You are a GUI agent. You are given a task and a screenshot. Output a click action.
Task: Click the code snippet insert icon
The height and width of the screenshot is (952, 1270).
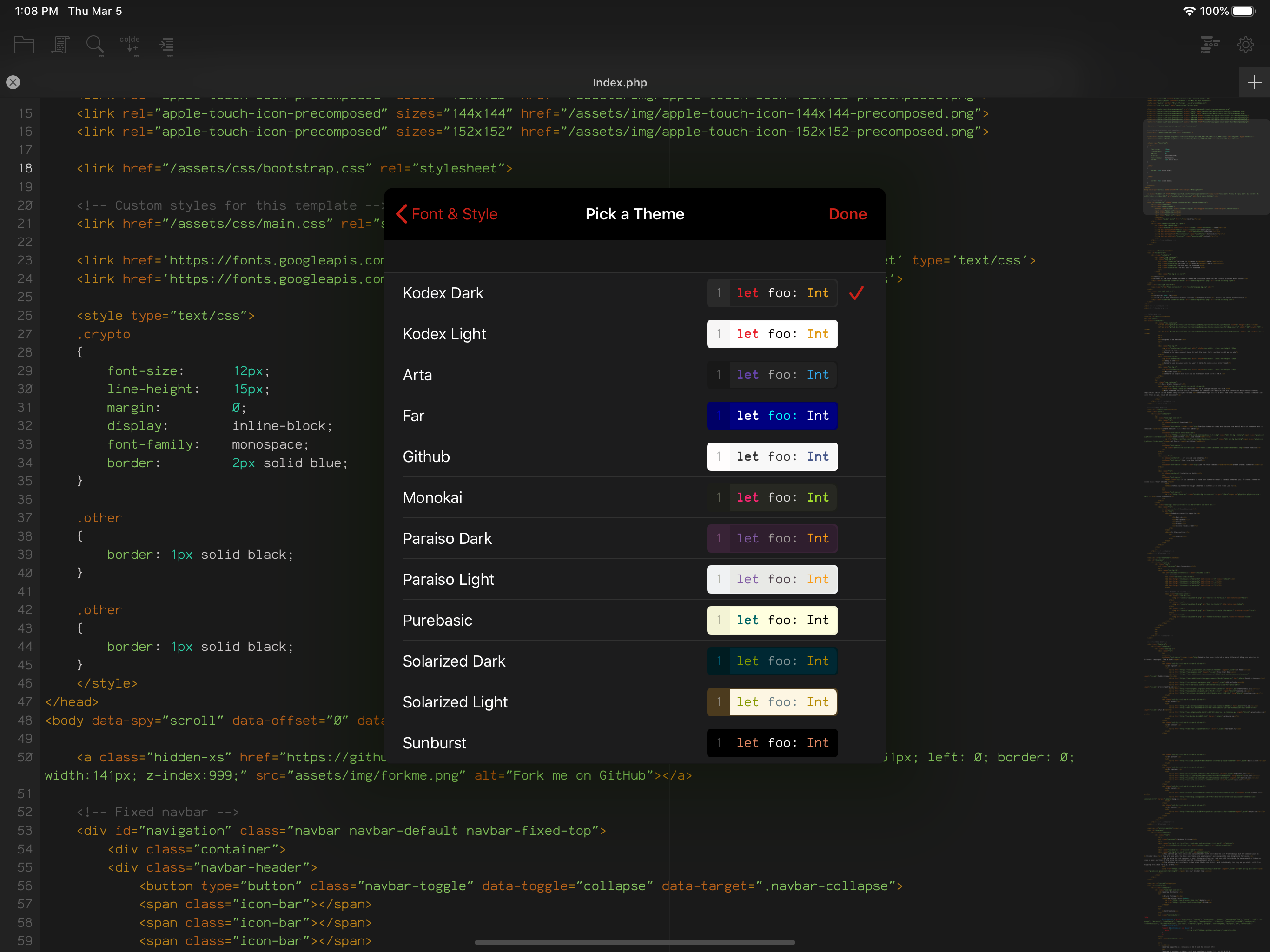(x=130, y=45)
